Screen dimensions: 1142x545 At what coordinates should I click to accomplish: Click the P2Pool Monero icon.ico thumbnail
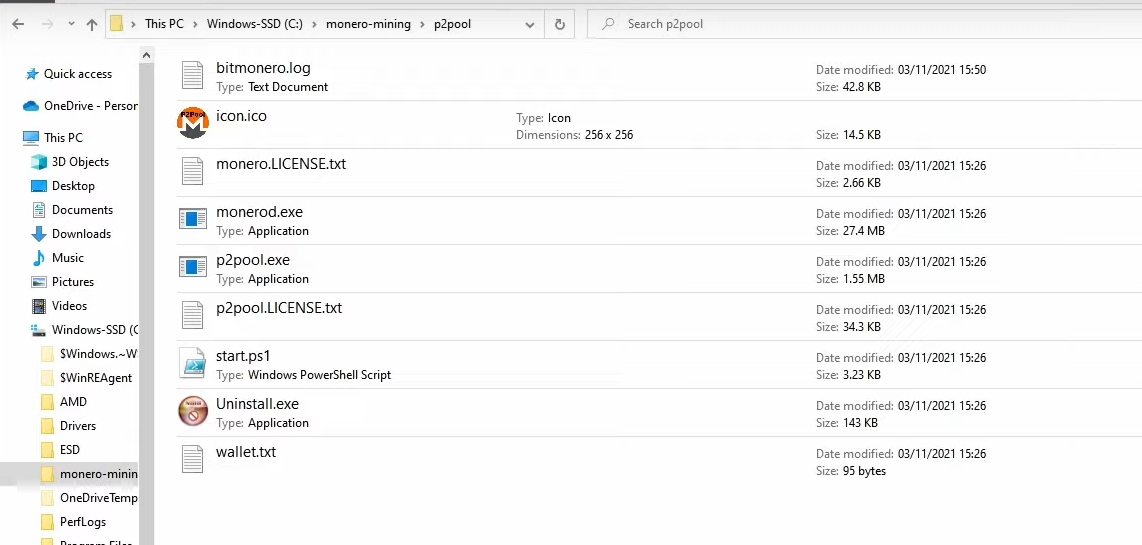click(x=193, y=124)
